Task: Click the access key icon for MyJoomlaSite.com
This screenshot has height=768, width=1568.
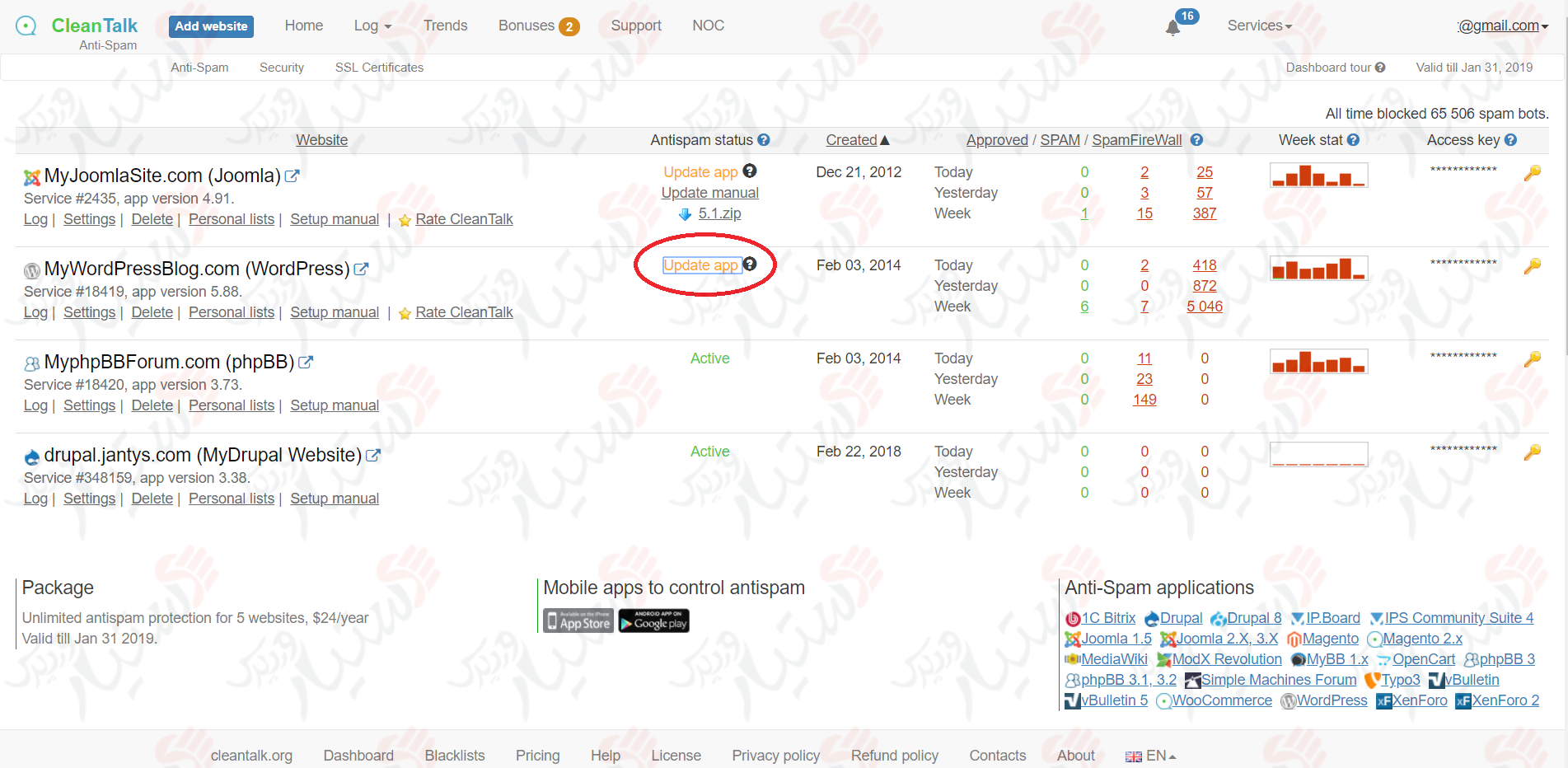Action: click(x=1532, y=173)
